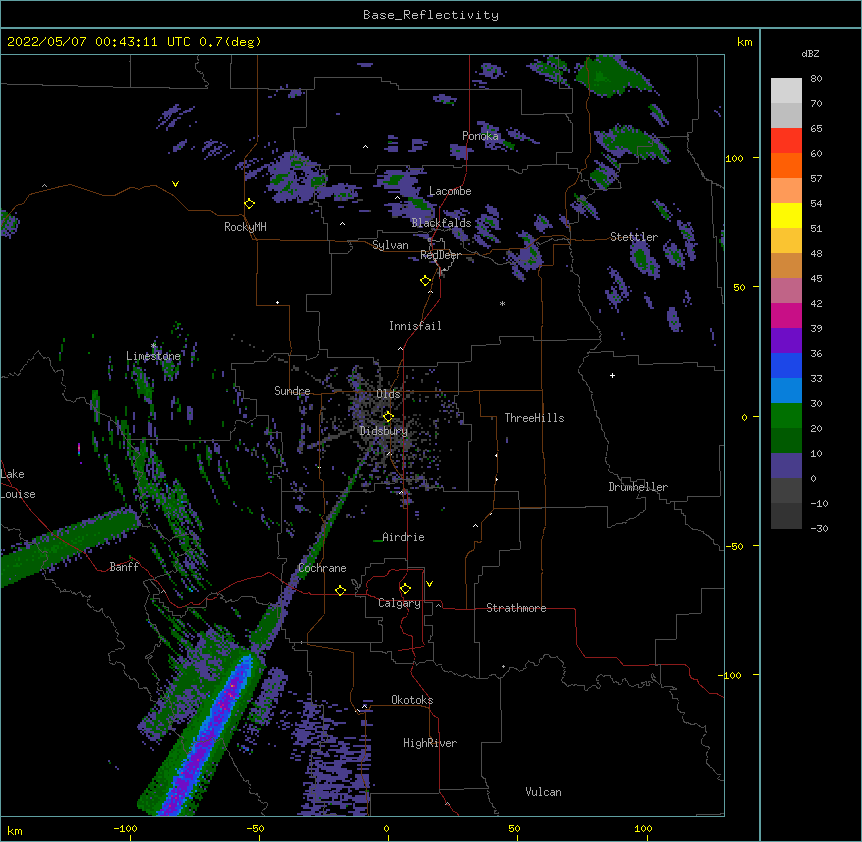Click the Airdrie label
This screenshot has height=842, width=862.
pyautogui.click(x=403, y=537)
